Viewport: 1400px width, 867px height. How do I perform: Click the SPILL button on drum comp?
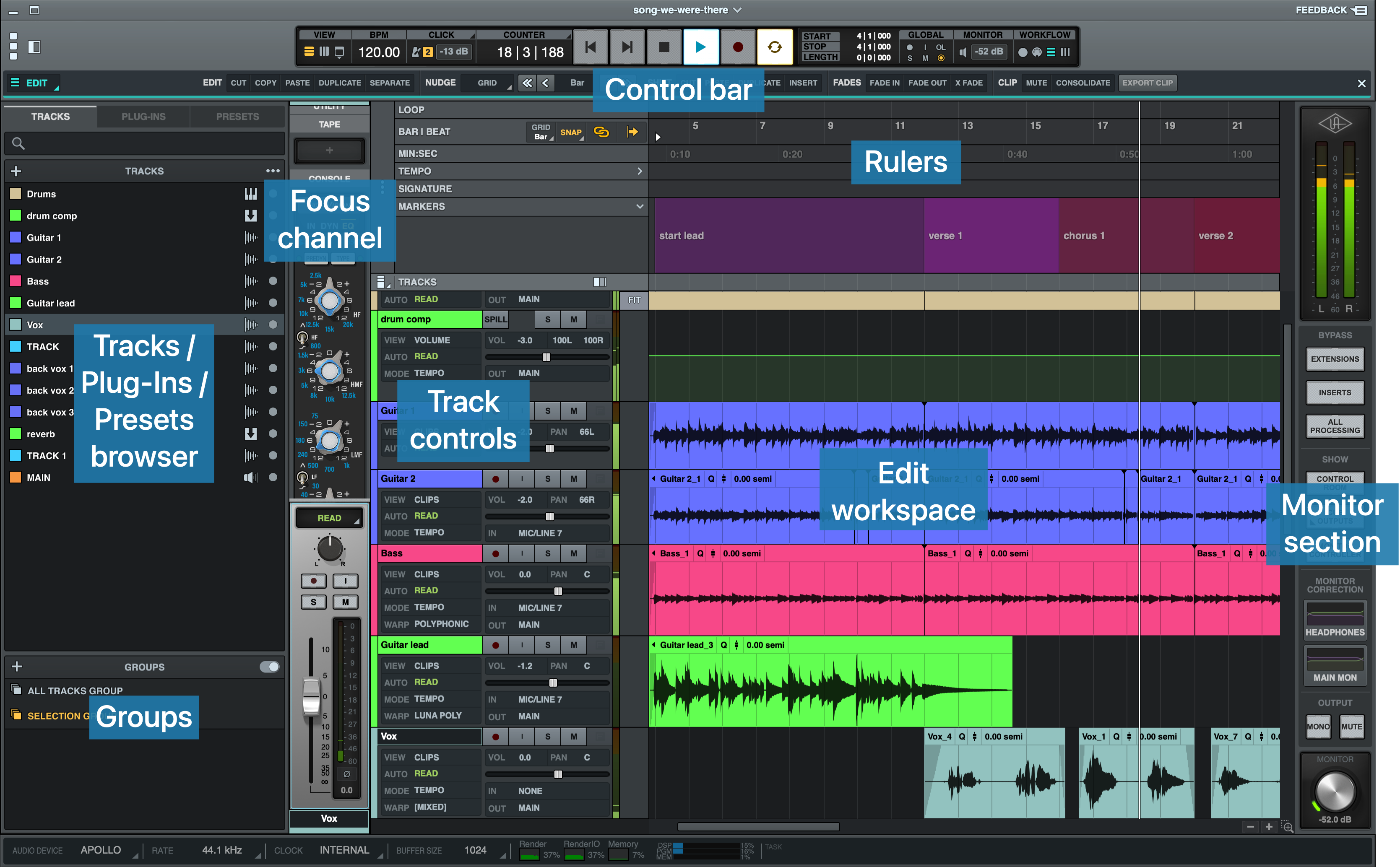coord(495,319)
